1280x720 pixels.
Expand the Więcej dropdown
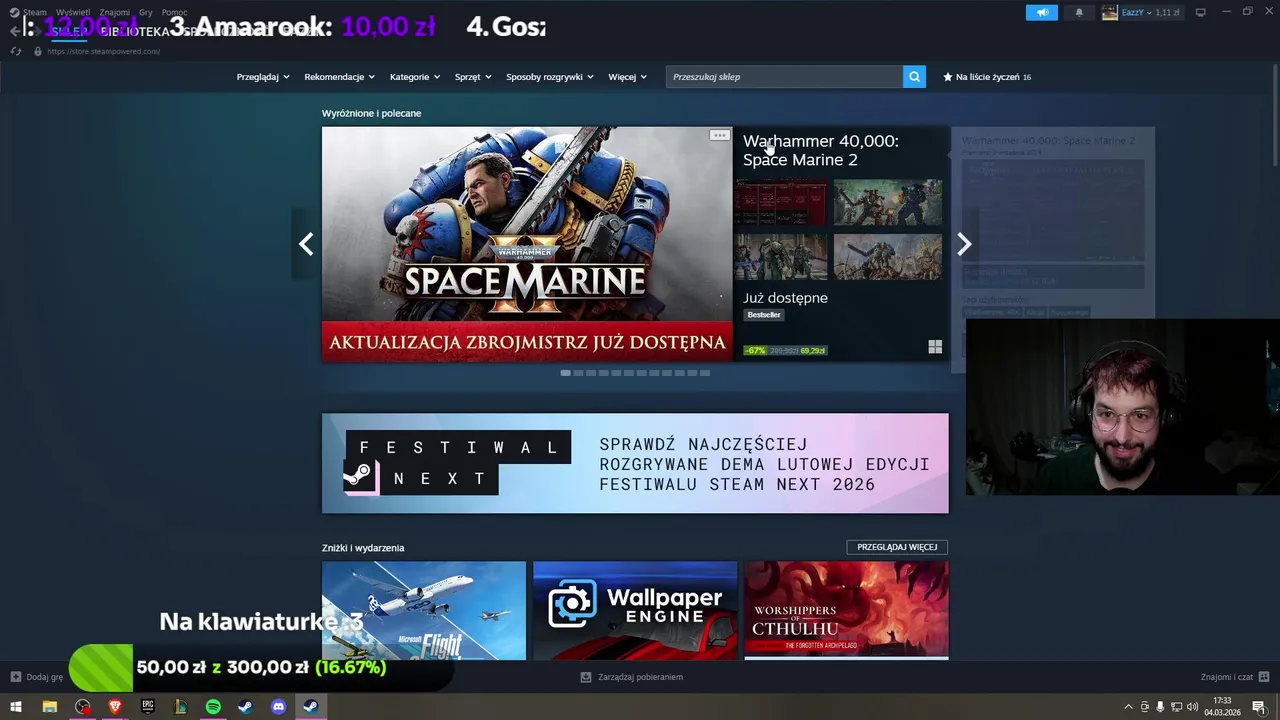(x=628, y=77)
